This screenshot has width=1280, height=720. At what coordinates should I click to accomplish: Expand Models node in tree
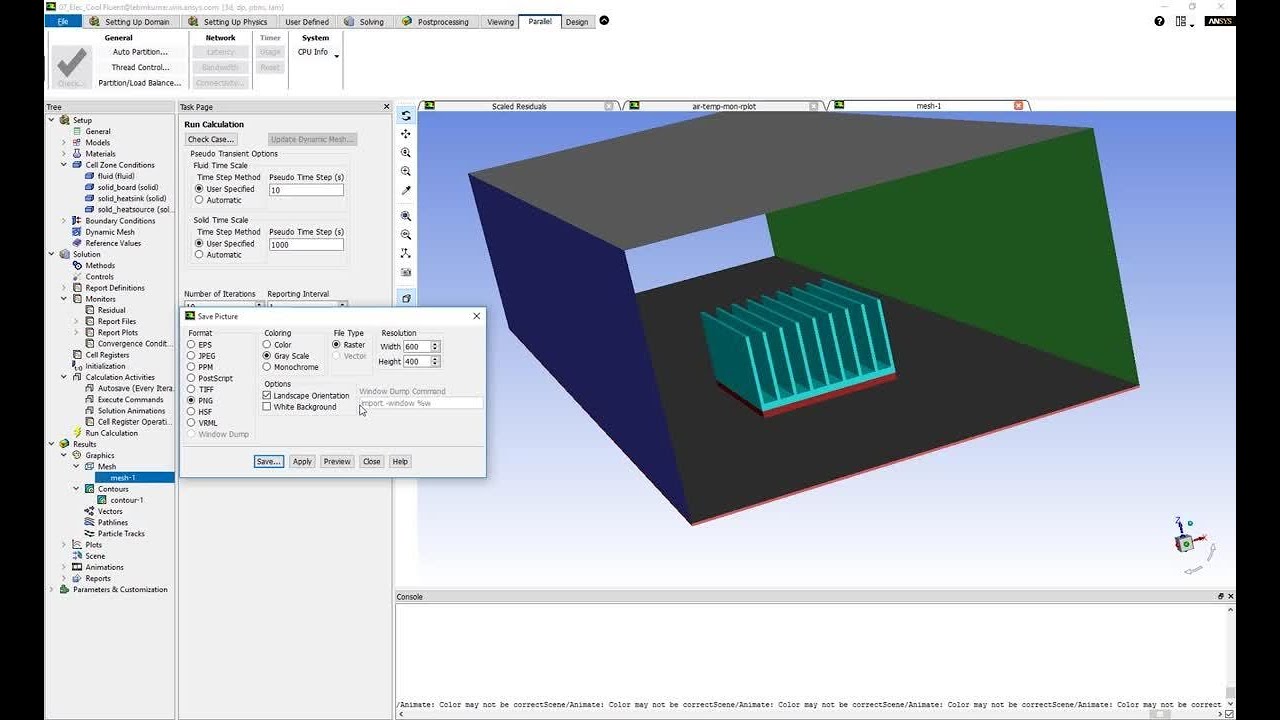(64, 143)
